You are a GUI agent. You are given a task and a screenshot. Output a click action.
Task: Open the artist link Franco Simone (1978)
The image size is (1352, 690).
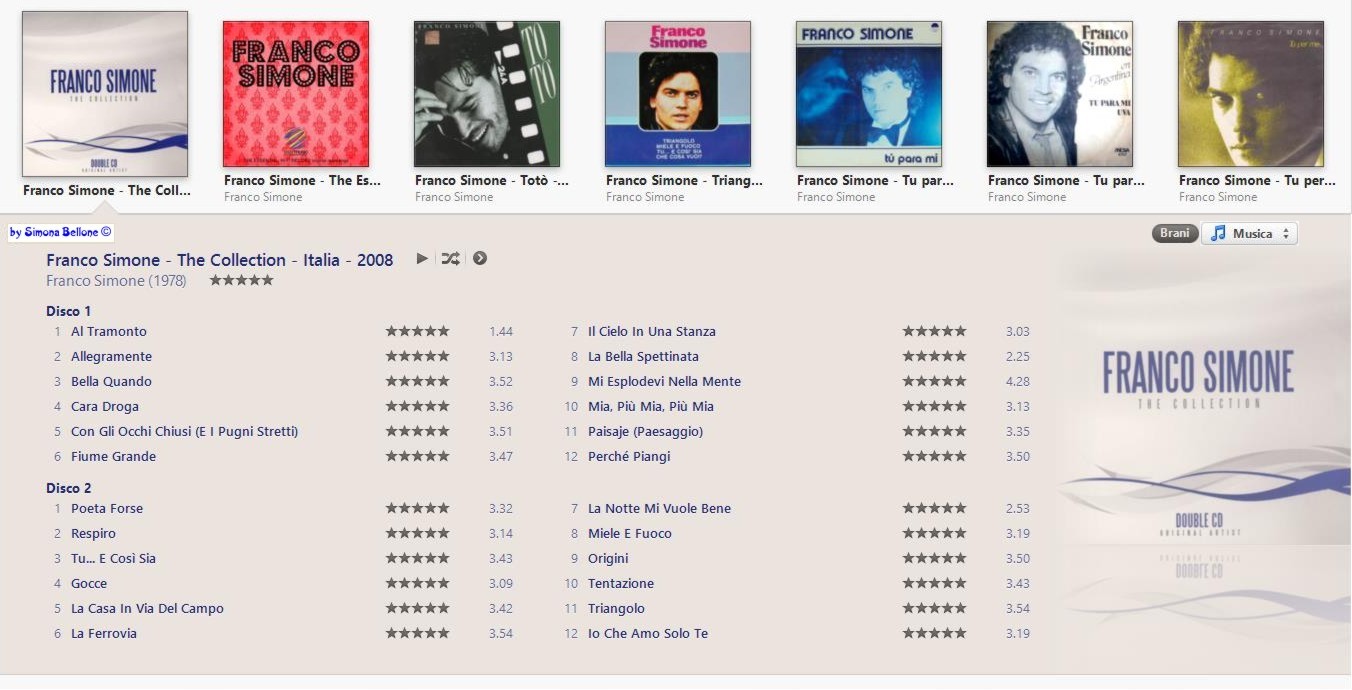(116, 281)
